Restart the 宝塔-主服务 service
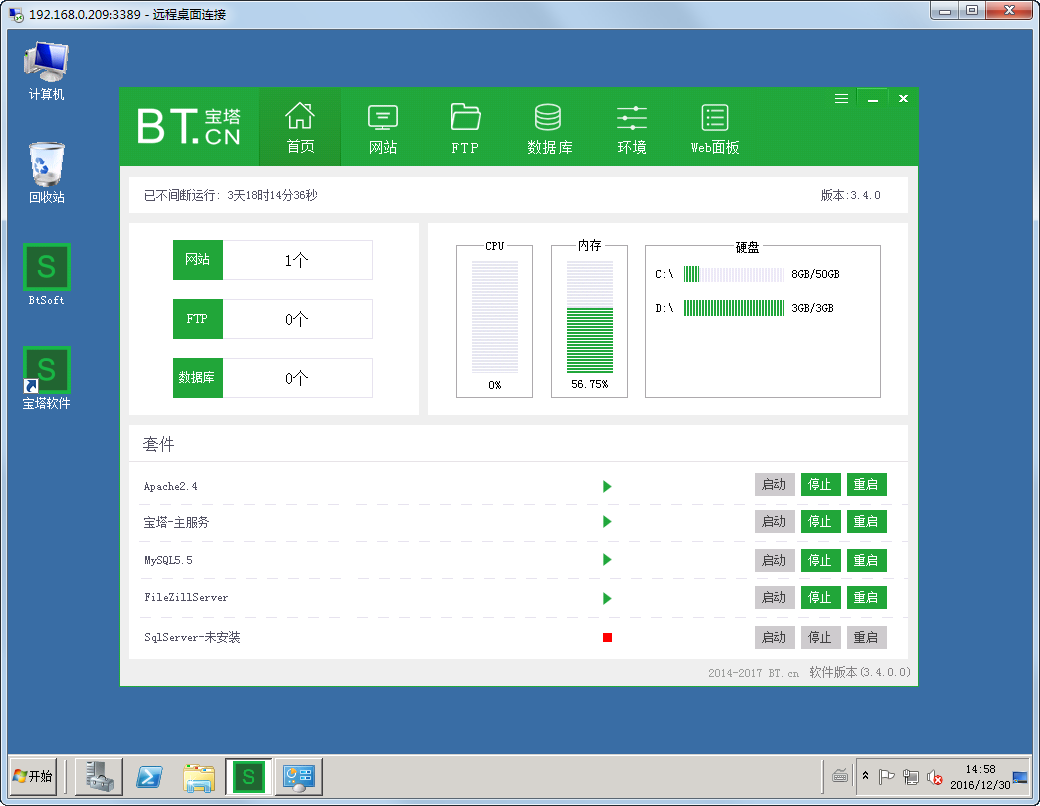 (866, 522)
